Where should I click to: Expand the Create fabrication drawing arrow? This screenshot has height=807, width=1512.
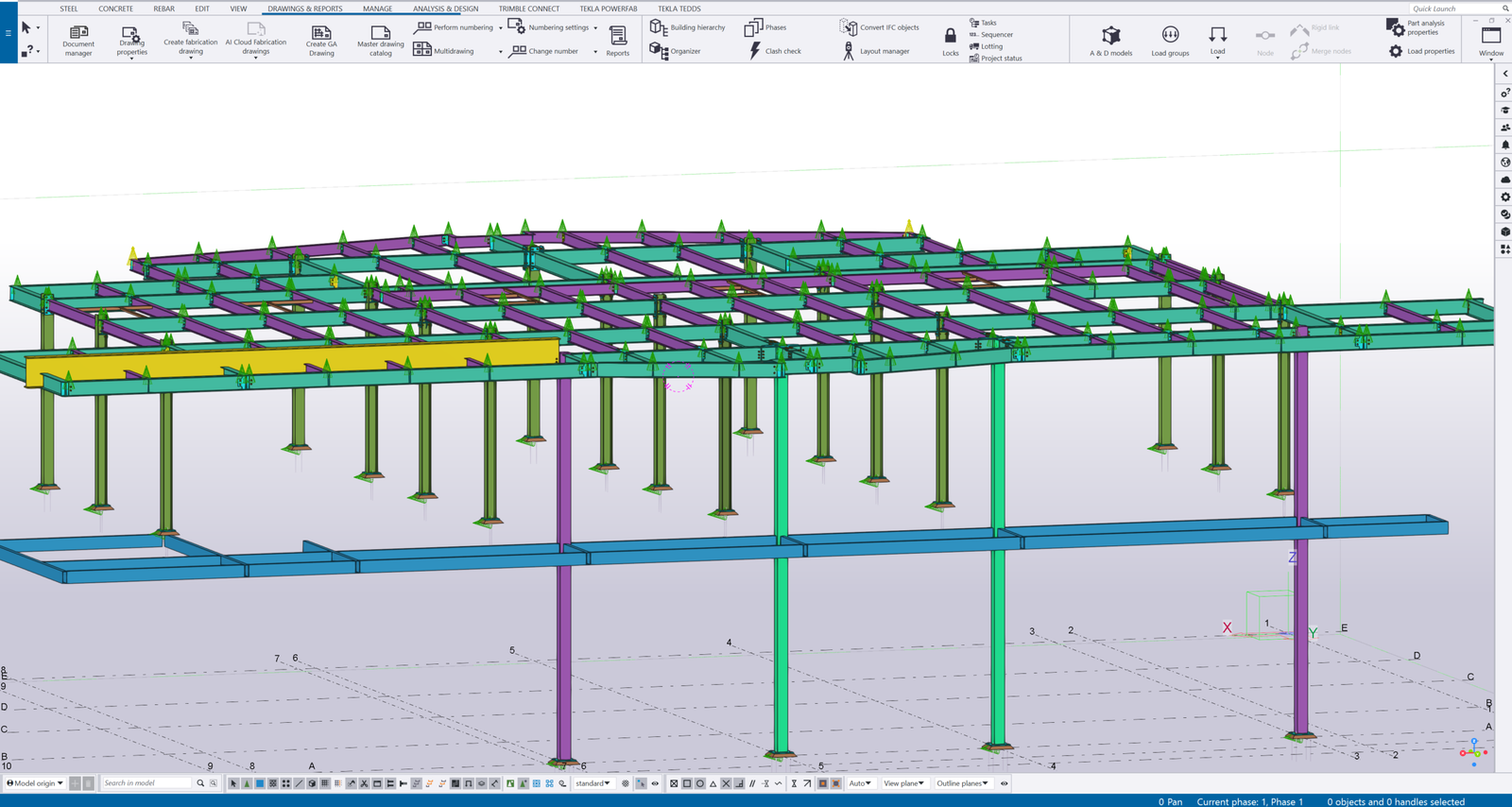(x=191, y=58)
